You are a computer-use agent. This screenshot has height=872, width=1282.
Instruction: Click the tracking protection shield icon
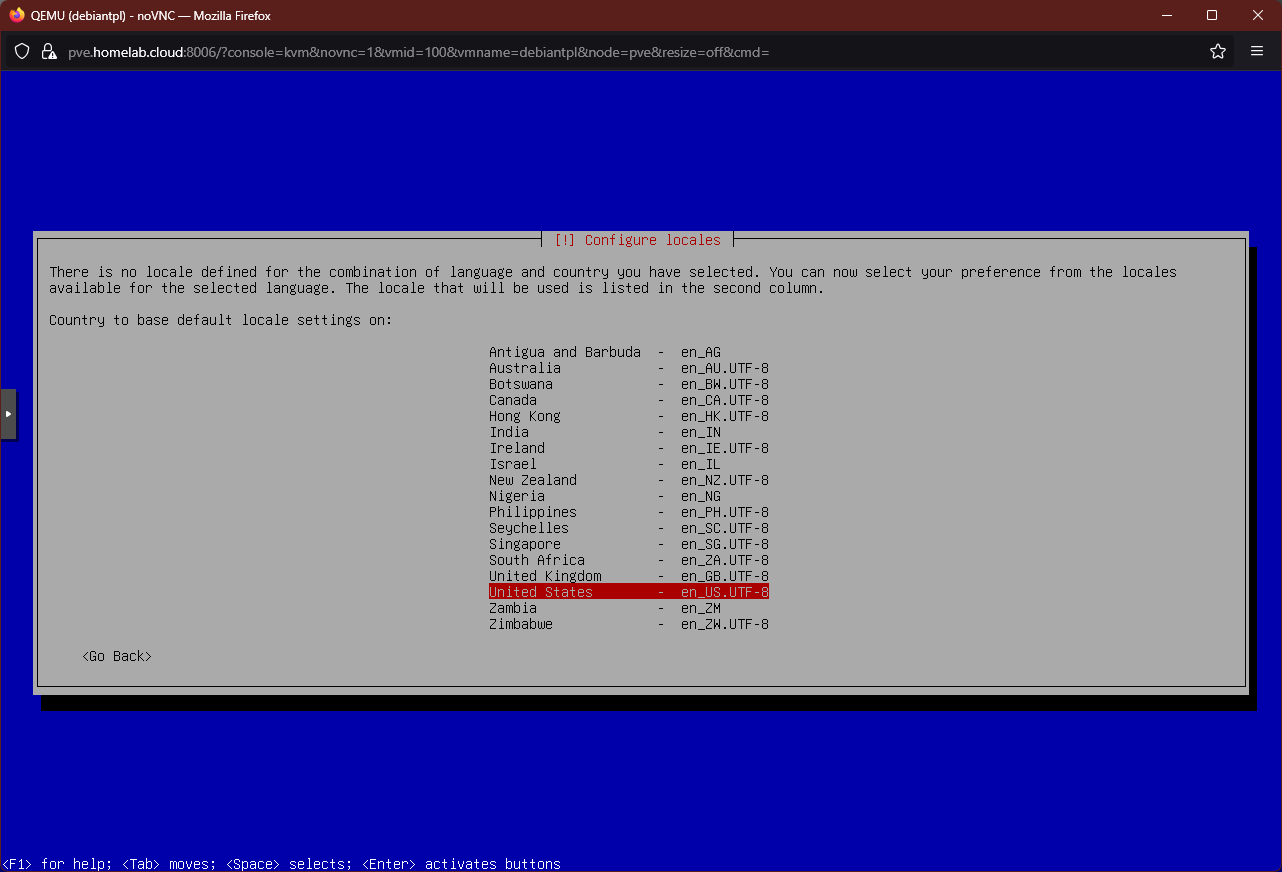pos(20,51)
